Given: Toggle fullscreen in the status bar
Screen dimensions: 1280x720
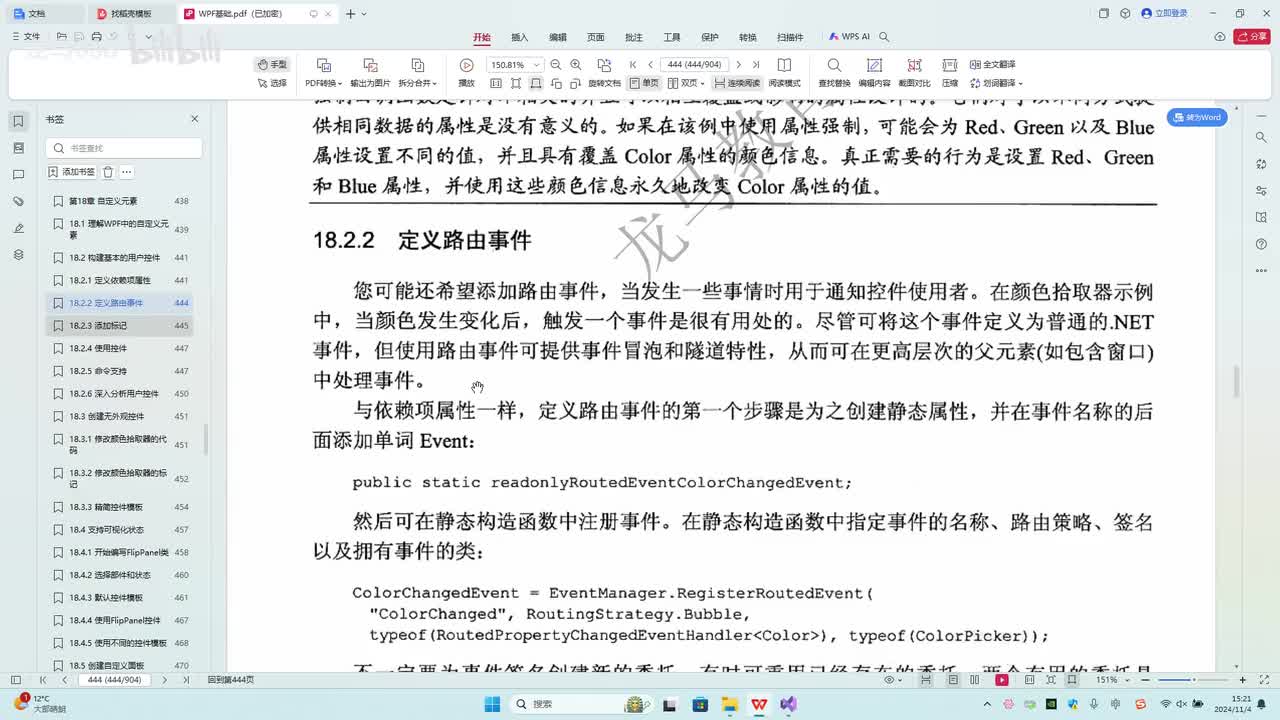Looking at the screenshot, I should click(x=1263, y=680).
